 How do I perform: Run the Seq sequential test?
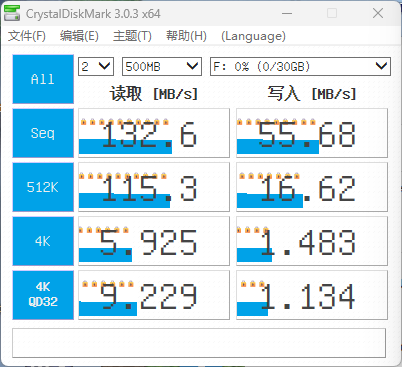[43, 133]
